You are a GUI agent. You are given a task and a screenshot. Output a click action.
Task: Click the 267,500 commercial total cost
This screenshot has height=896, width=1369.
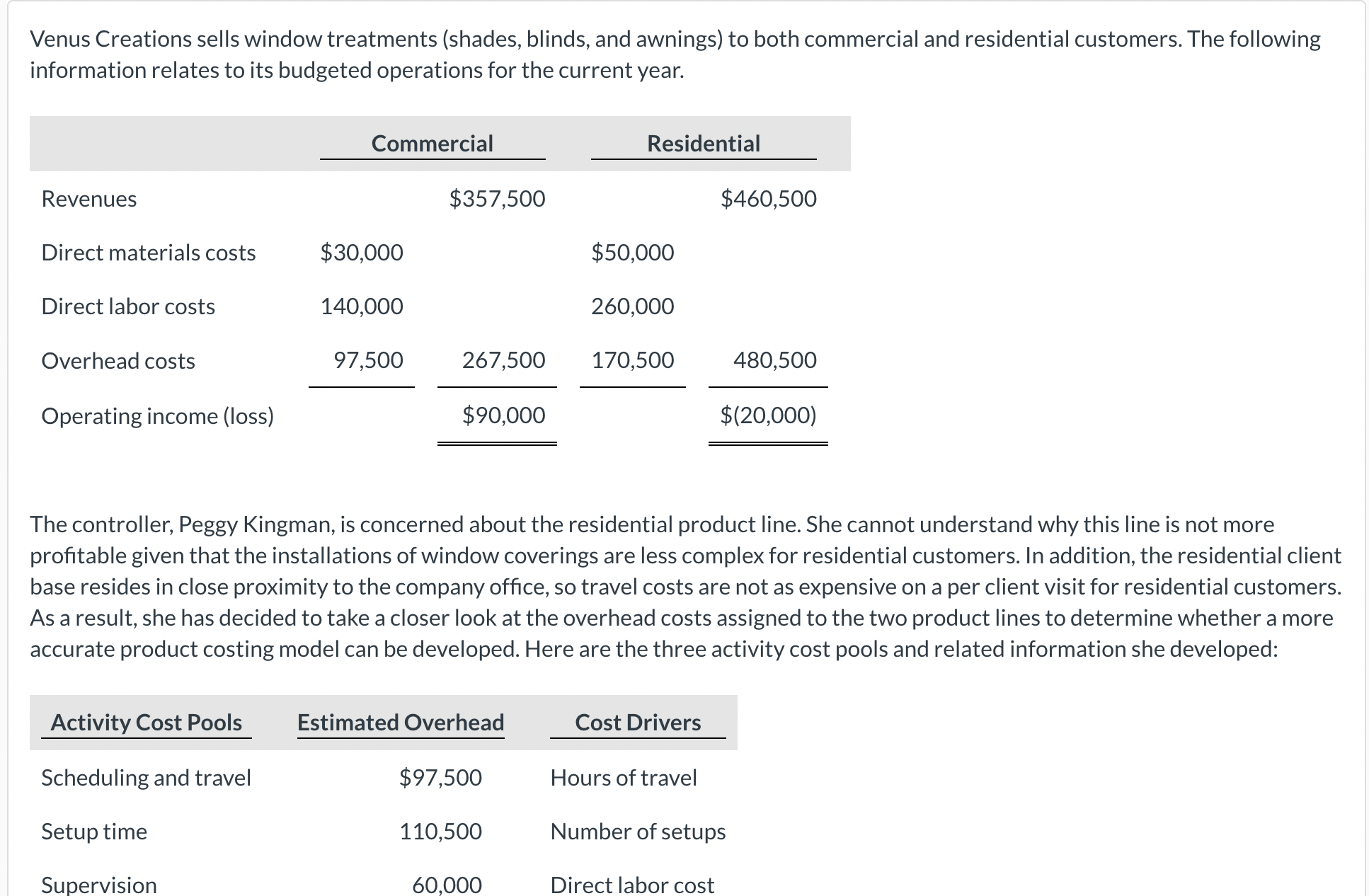pyautogui.click(x=503, y=360)
